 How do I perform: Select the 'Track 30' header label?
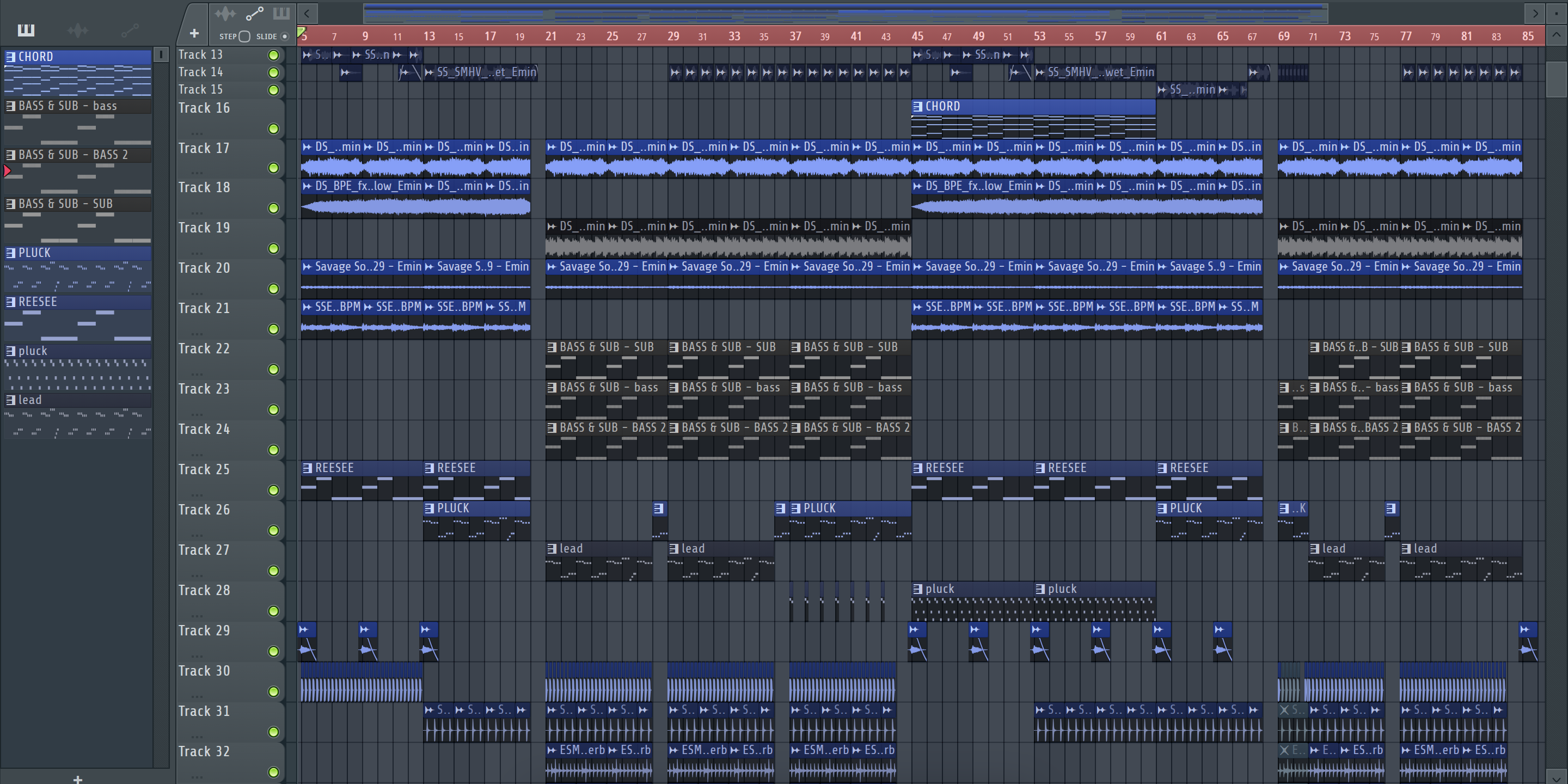click(204, 671)
